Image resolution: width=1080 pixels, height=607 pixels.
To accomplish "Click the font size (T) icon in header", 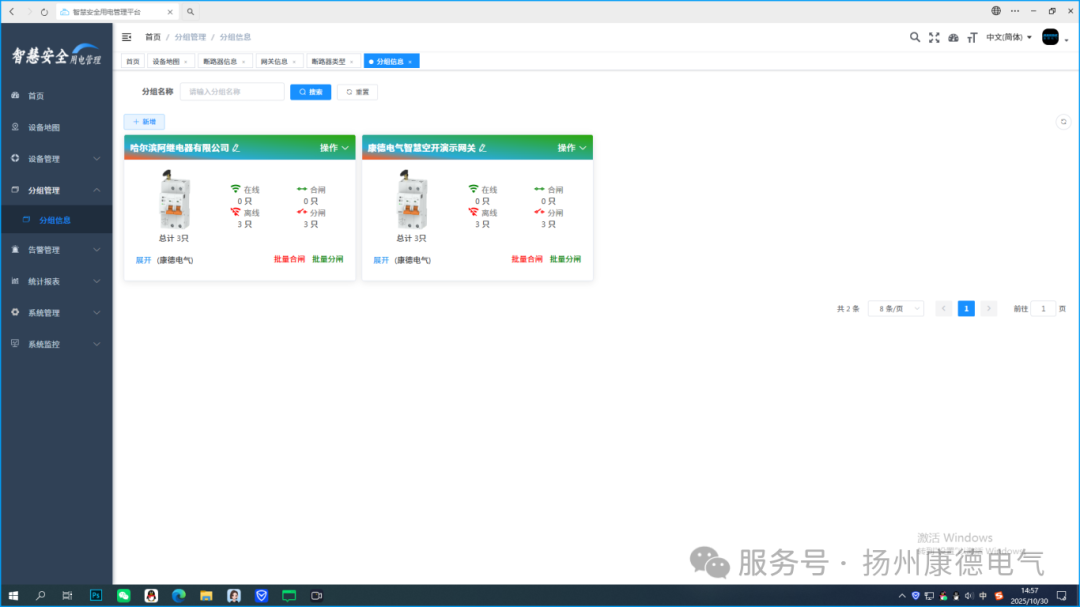I will (x=973, y=36).
